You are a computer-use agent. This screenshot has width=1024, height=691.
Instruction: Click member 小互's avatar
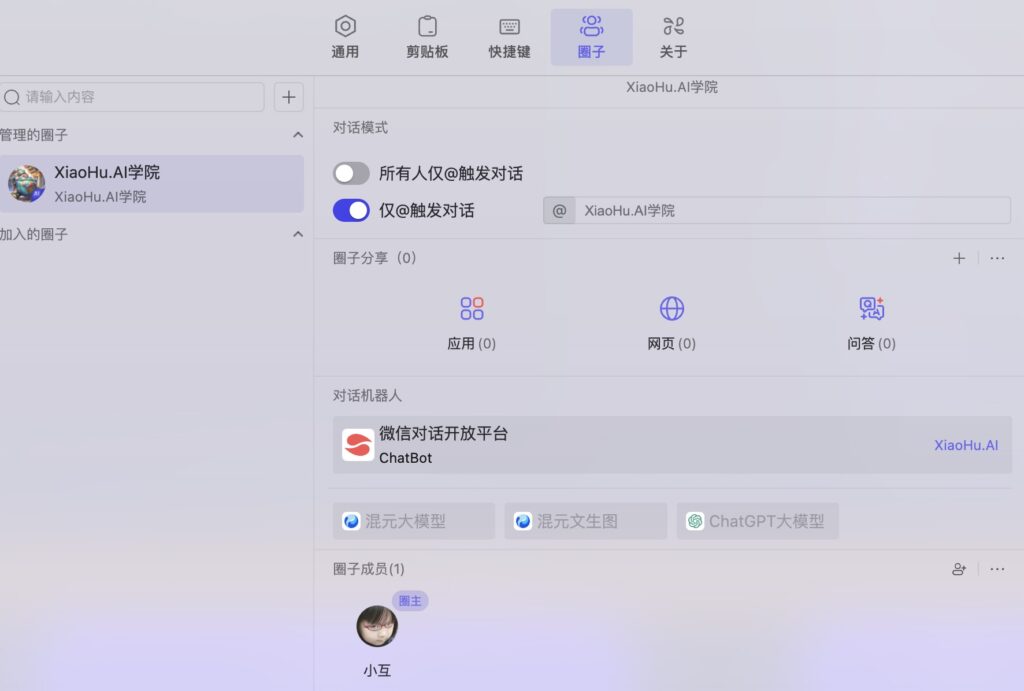(x=377, y=626)
